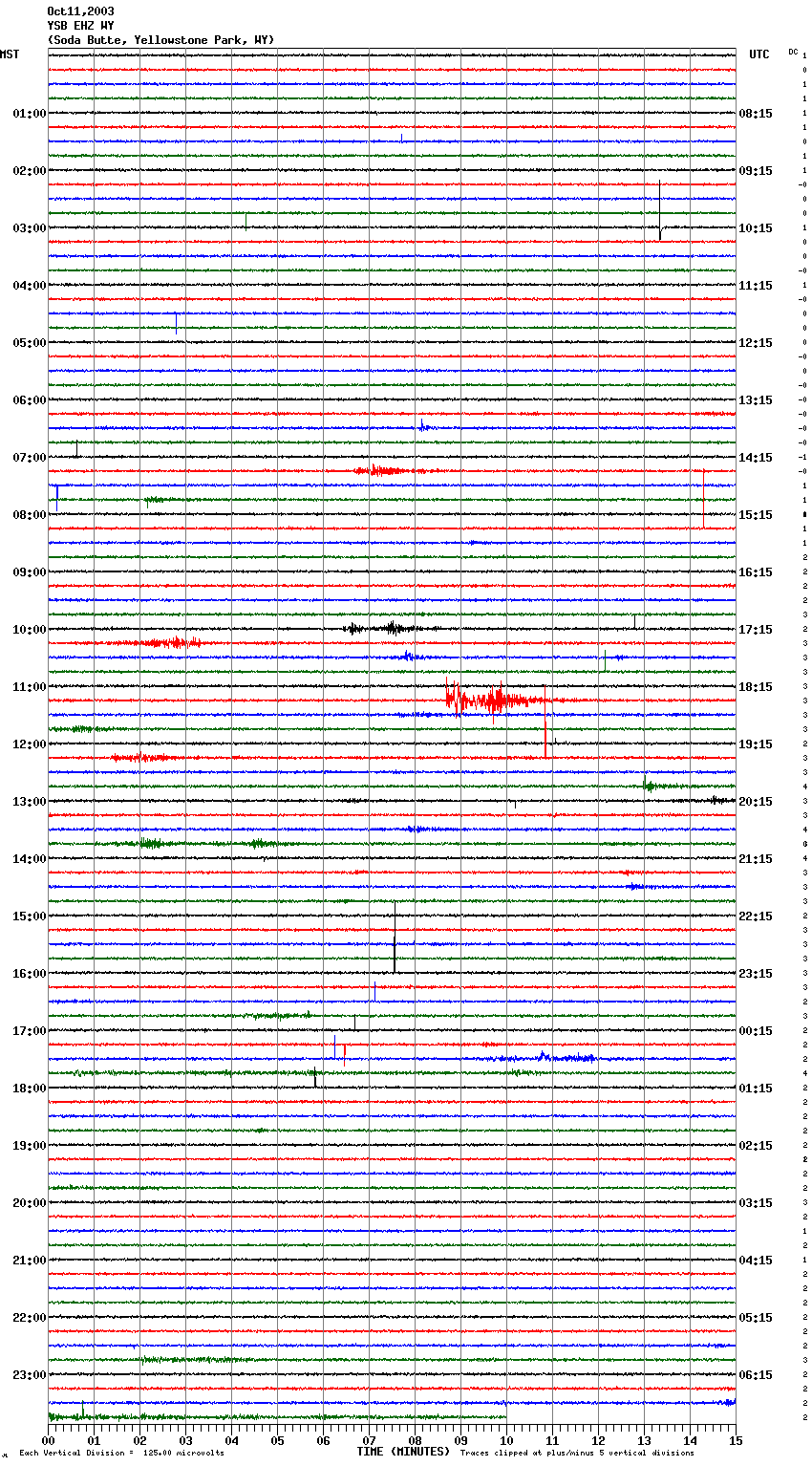Click the '21:15' UTC time label

(x=756, y=859)
